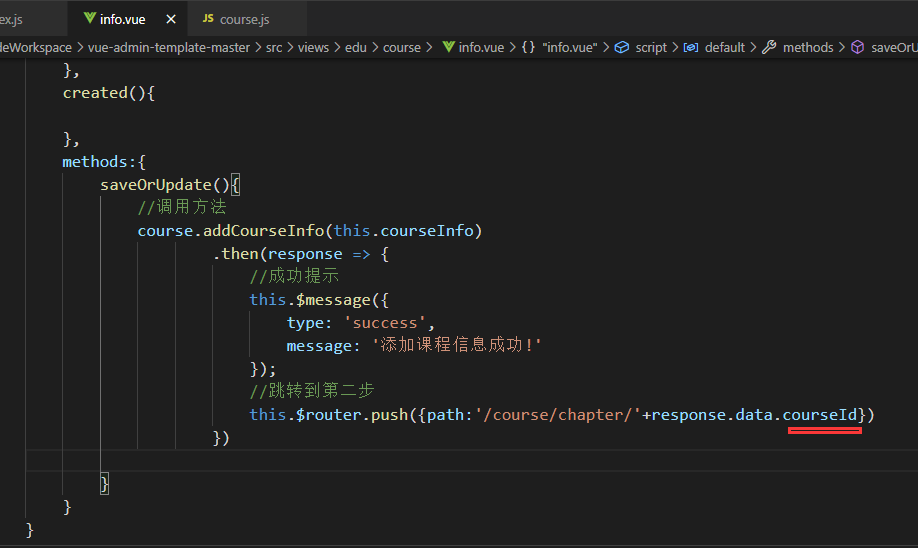Click the //调用方法 comment
This screenshot has height=548, width=918.
(181, 207)
